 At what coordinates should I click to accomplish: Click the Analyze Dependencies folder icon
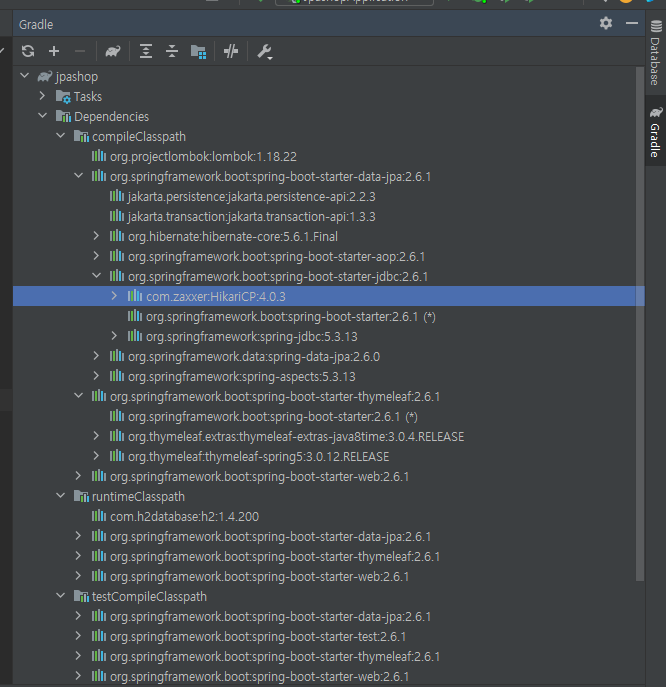coord(198,52)
